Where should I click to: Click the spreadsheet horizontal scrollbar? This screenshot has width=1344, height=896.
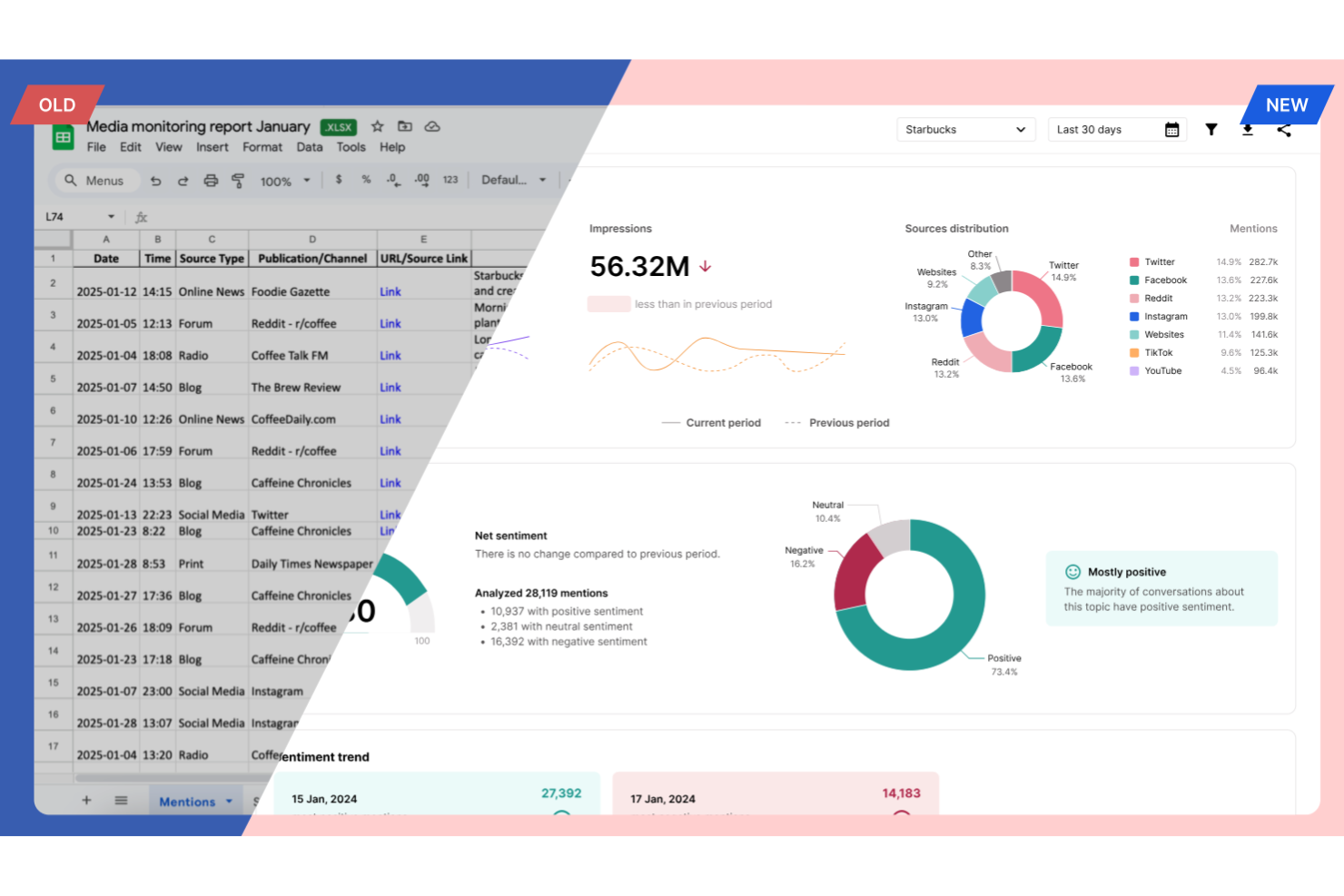click(x=173, y=778)
